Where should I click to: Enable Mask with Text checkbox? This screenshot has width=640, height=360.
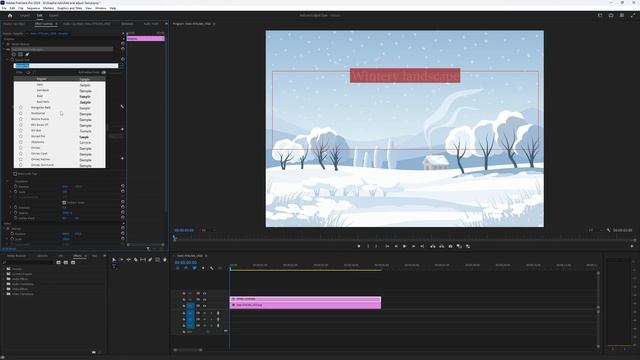(15, 173)
